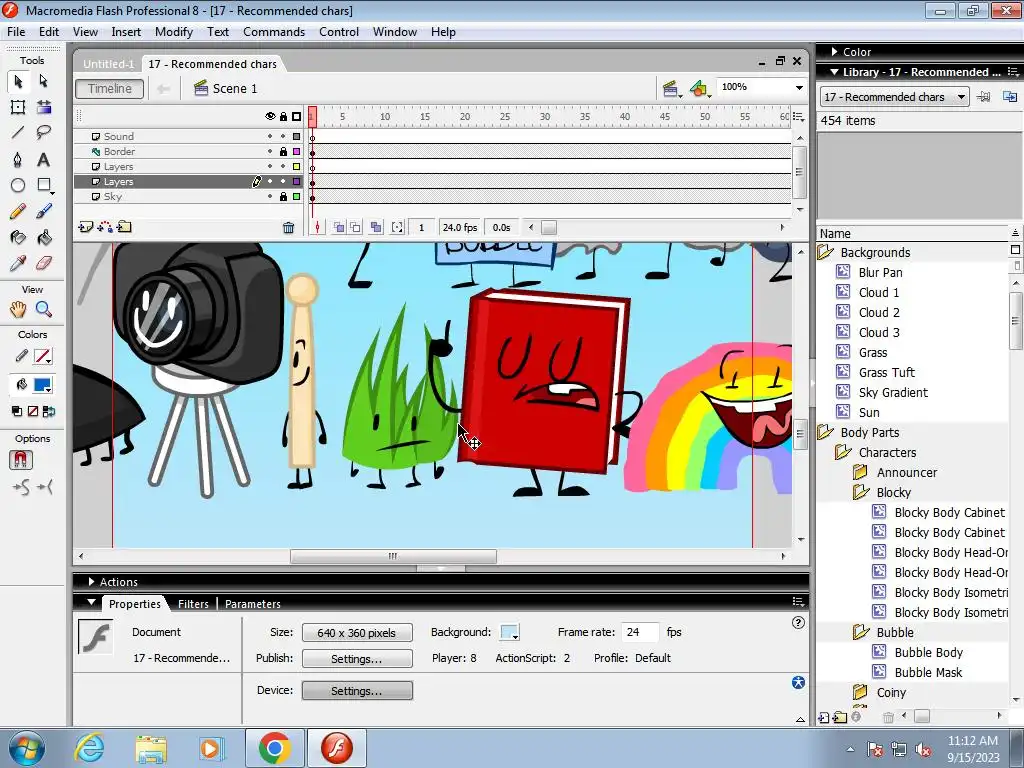Toggle outline square of Sky layer
The image size is (1024, 768).
click(x=296, y=197)
